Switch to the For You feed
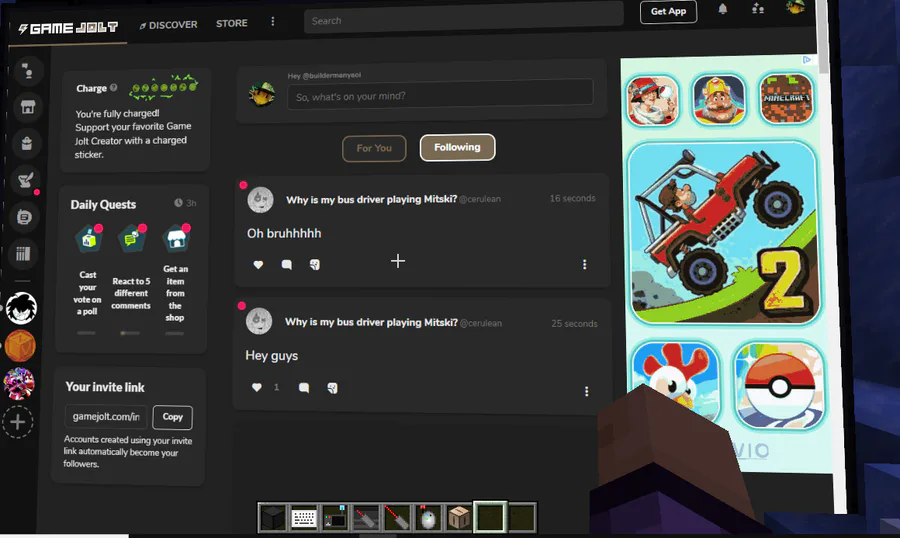The image size is (900, 538). (374, 148)
